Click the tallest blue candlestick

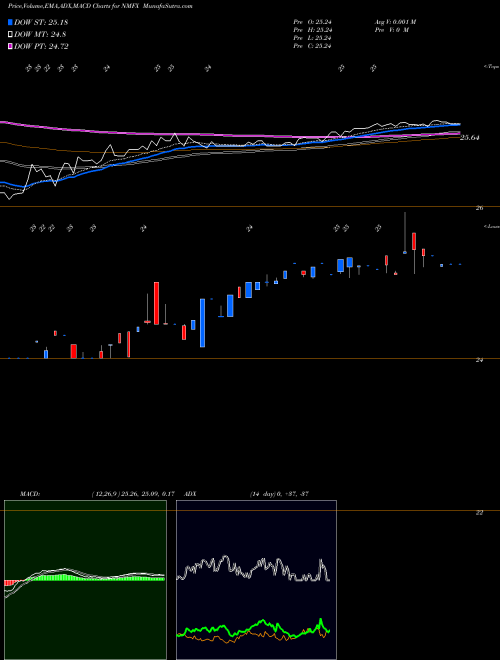[x=202, y=323]
